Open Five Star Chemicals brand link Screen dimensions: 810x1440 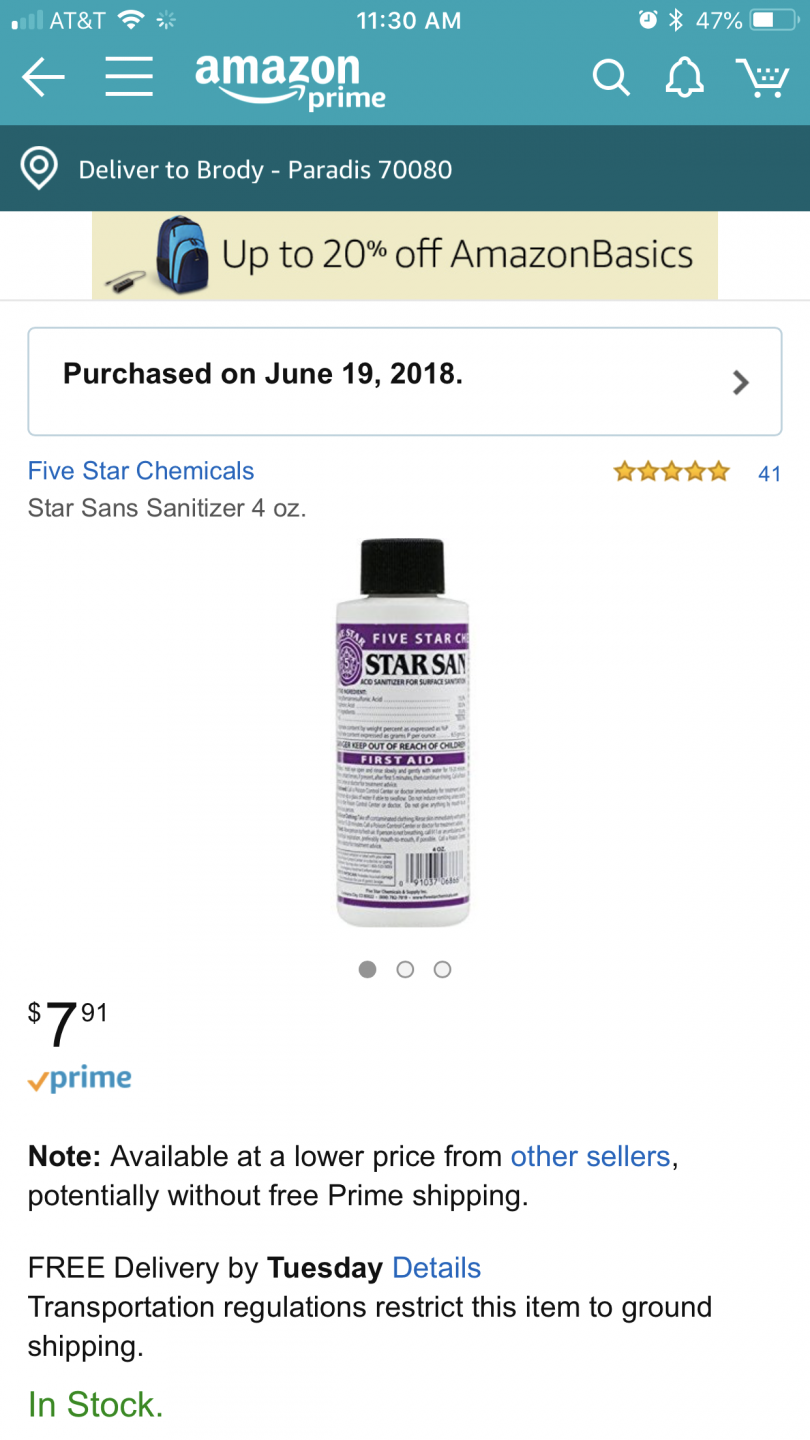tap(141, 471)
